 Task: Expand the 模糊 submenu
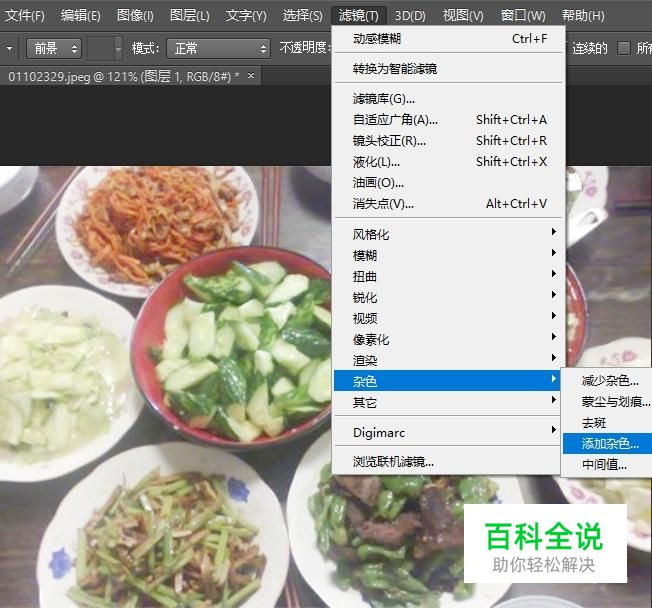(448, 255)
